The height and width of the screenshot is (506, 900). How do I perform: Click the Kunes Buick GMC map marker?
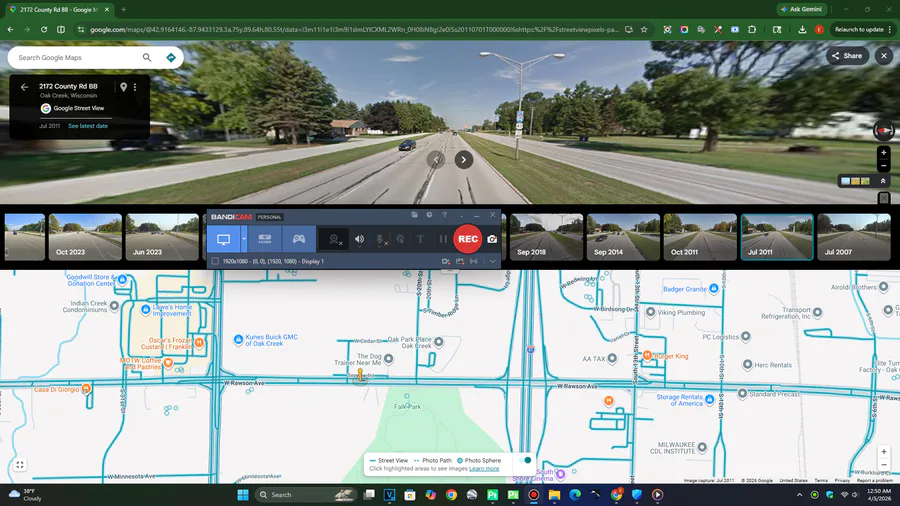click(238, 340)
